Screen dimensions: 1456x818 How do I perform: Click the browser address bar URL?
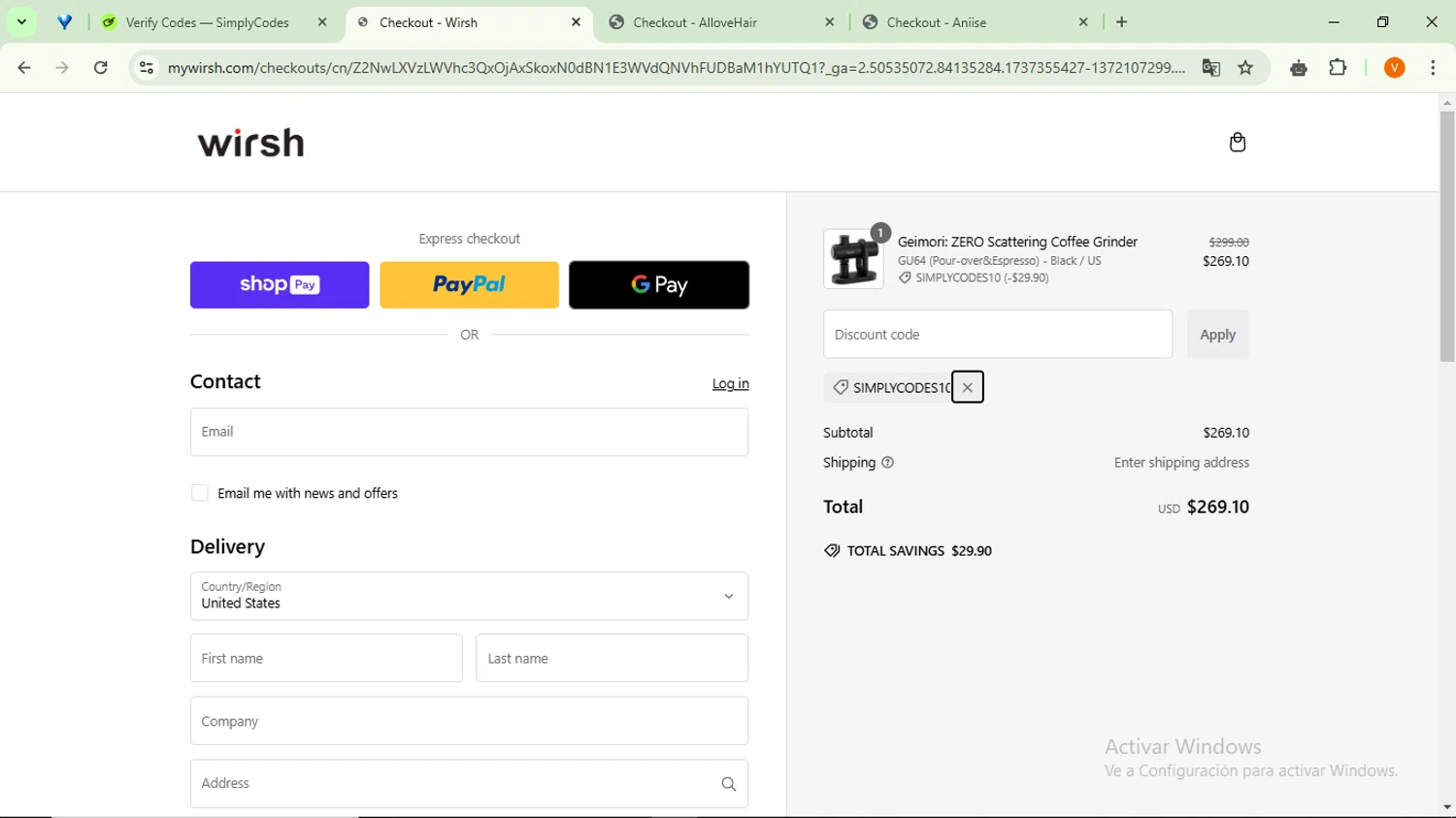coord(676,68)
